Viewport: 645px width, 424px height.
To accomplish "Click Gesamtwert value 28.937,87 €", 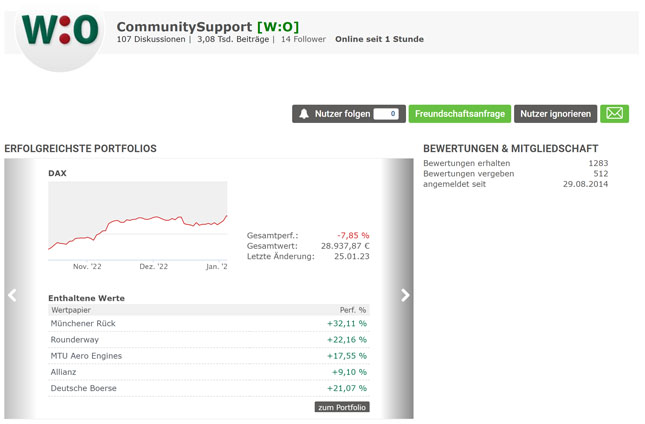I will tap(345, 246).
